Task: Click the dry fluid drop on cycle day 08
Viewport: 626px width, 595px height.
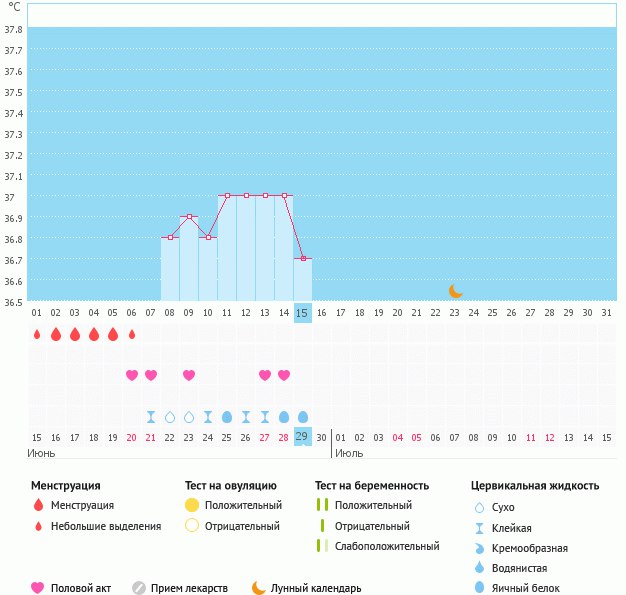Action: 170,416
